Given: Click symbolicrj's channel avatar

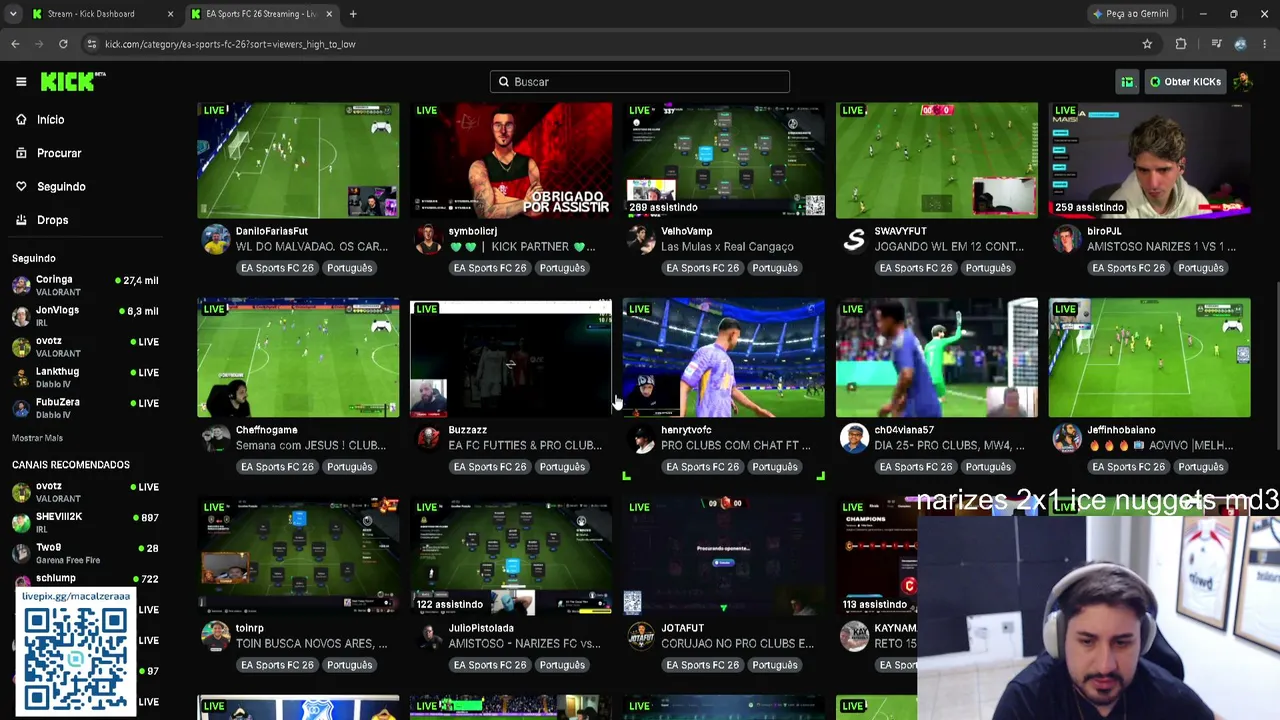Looking at the screenshot, I should pos(428,240).
